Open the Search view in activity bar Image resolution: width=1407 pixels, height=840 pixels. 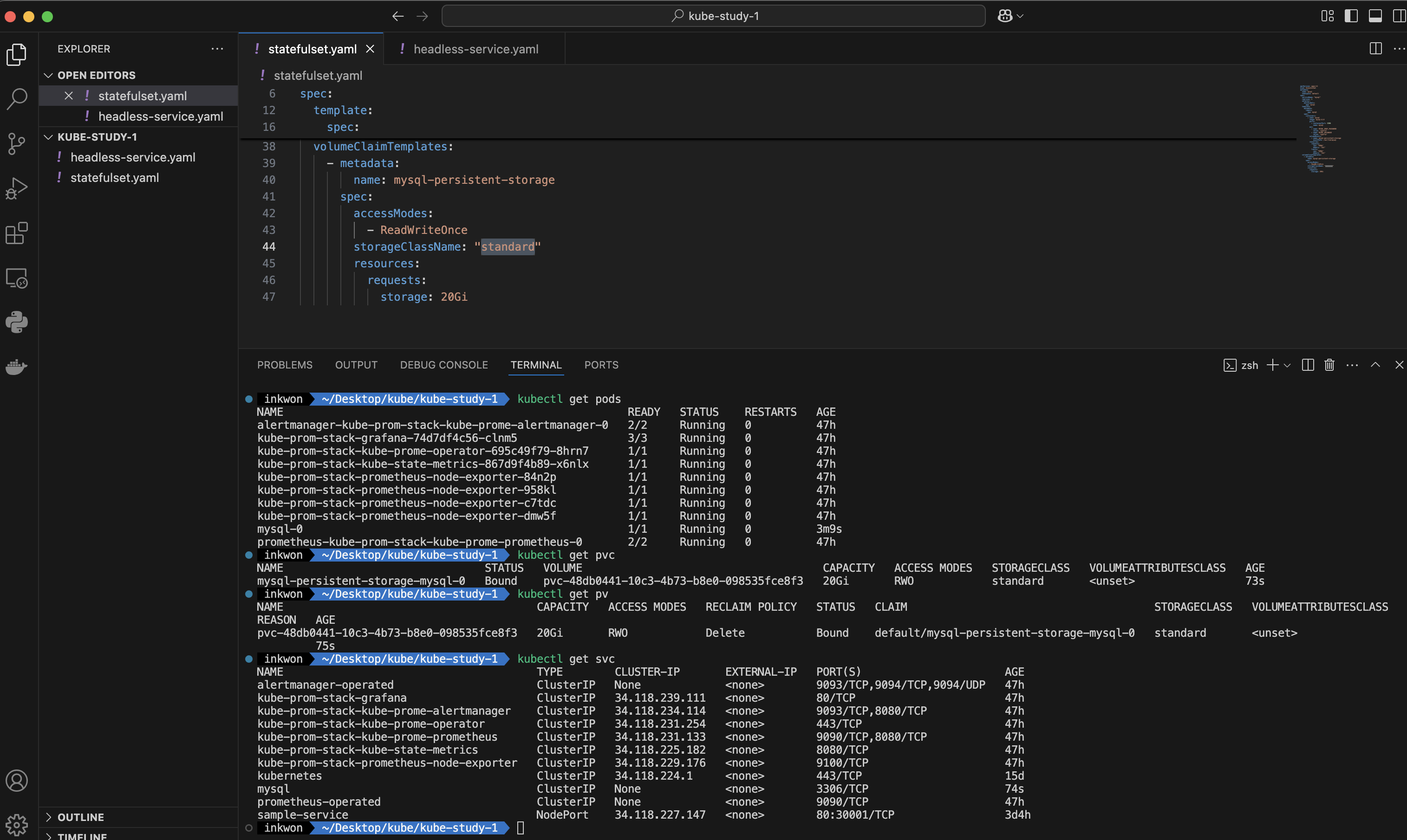[x=16, y=98]
